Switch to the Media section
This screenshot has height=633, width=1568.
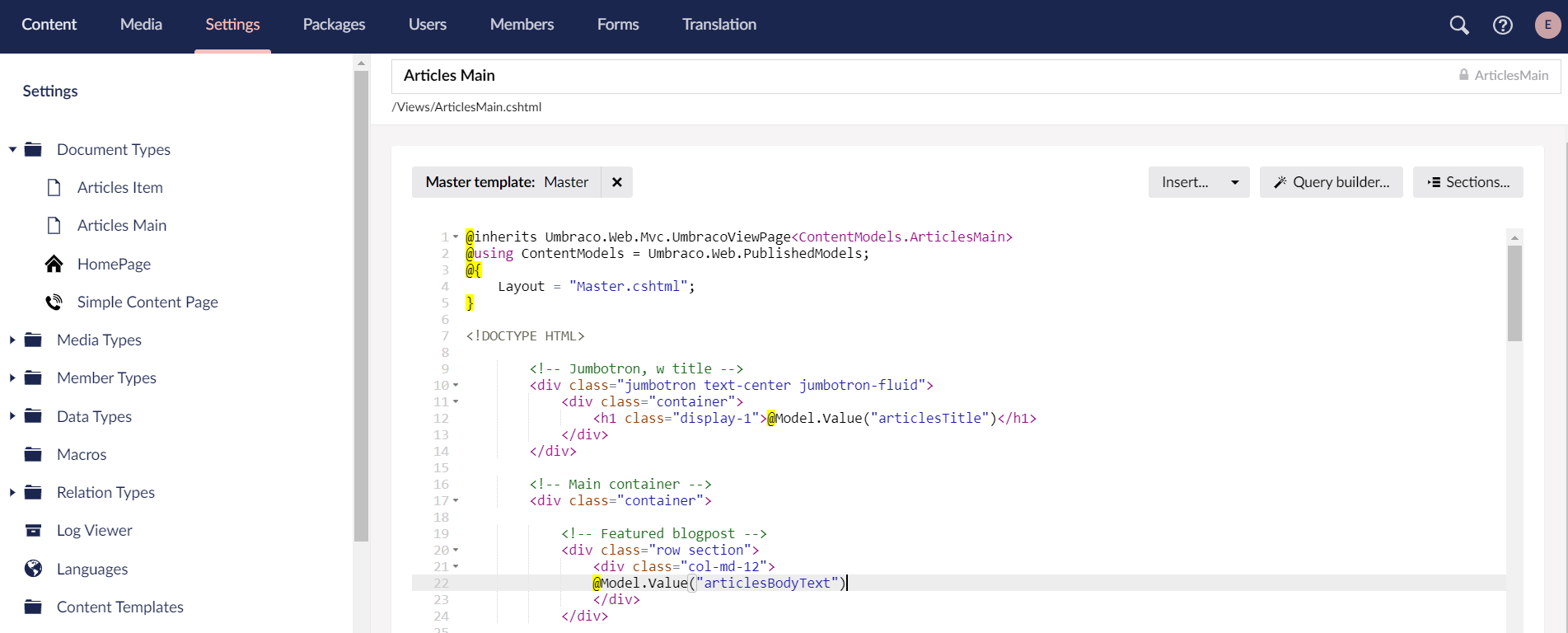[141, 25]
